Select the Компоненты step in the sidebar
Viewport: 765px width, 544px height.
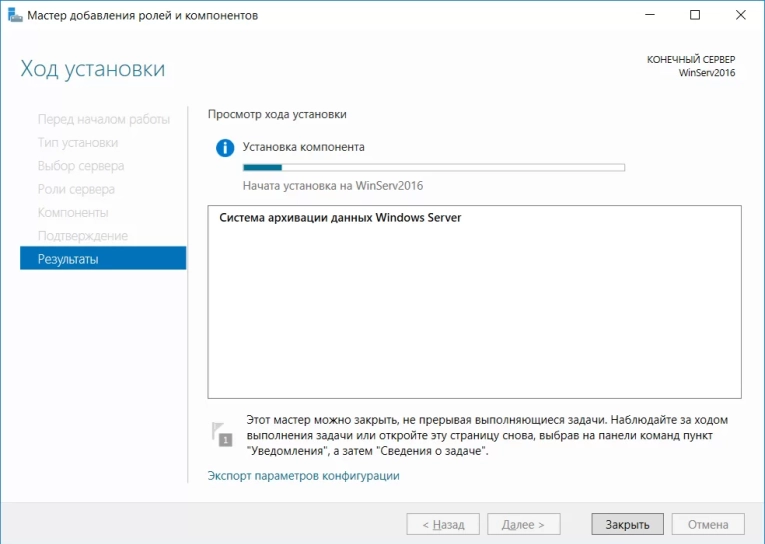[73, 212]
